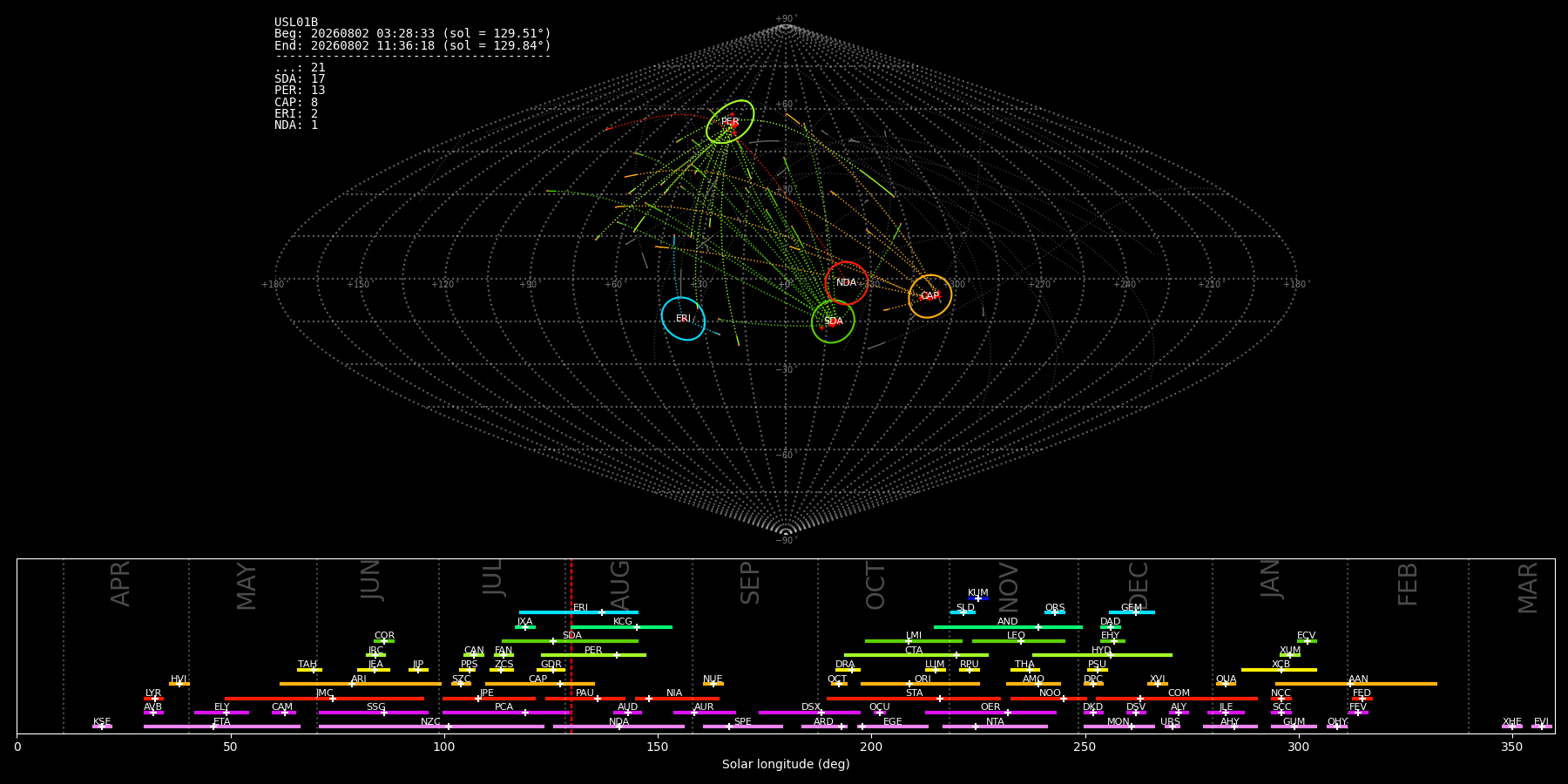Click the LYR shower marker in April
1568x784 pixels.
tap(153, 699)
